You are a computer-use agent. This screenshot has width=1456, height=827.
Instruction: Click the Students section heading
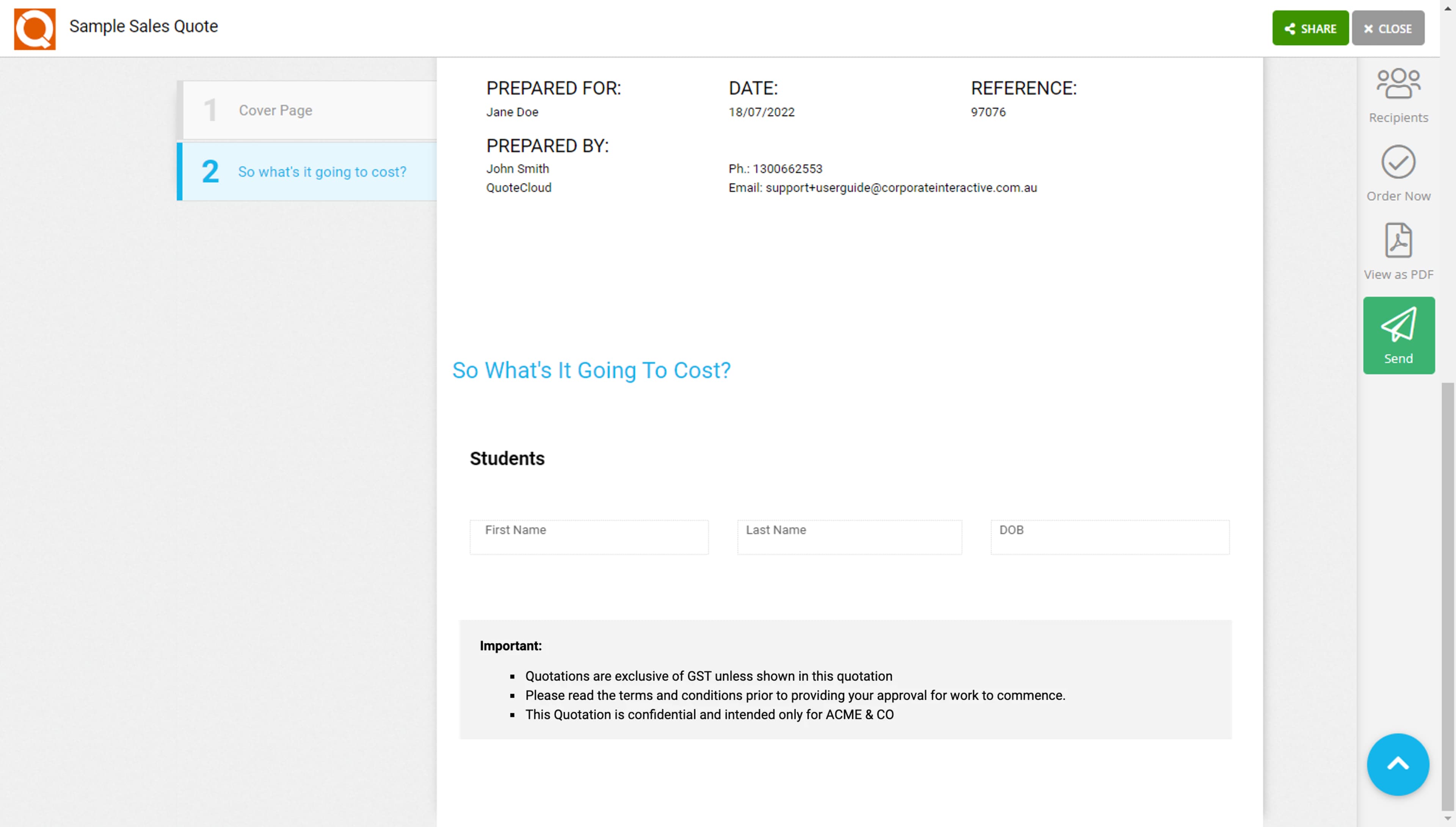[x=507, y=458]
